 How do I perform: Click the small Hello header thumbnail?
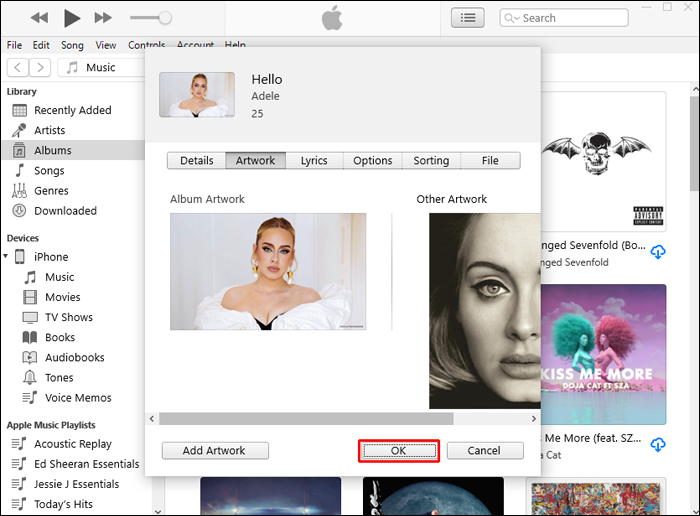coord(197,95)
